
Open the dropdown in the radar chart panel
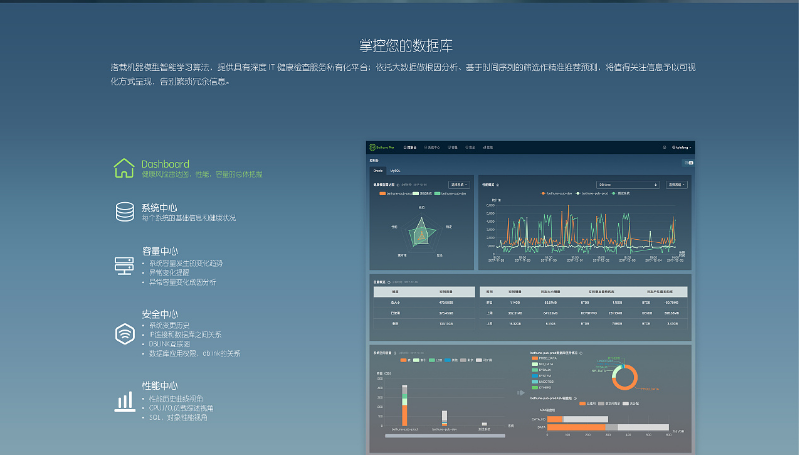point(459,184)
